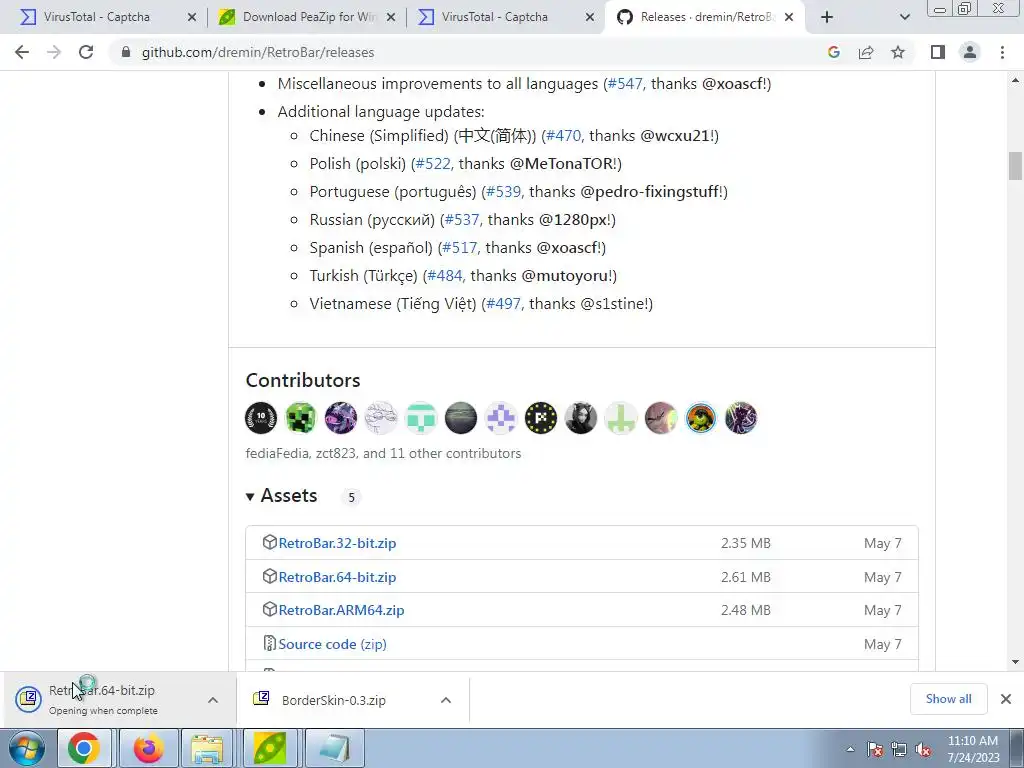Open a new browser tab
1024x768 pixels.
[x=827, y=17]
